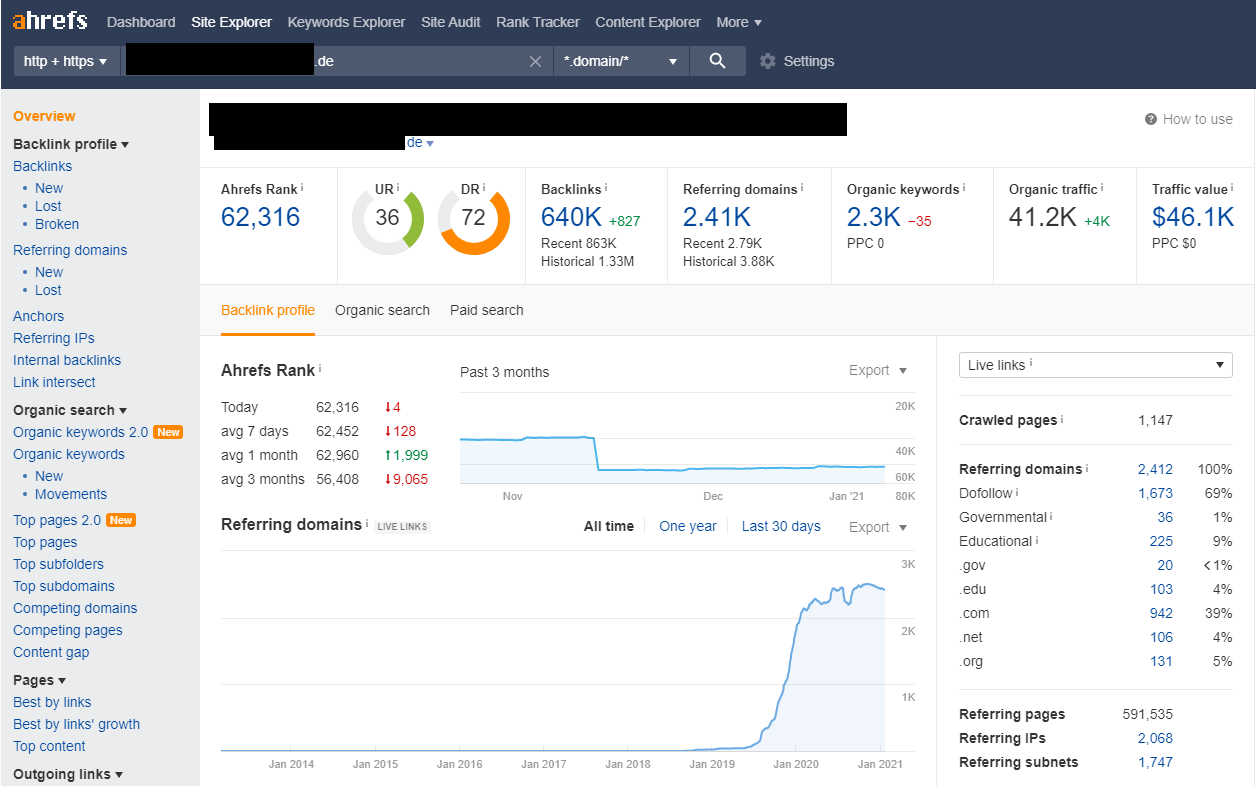Viewport: 1257px width, 788px height.
Task: Show One year referring domains range
Action: [688, 526]
